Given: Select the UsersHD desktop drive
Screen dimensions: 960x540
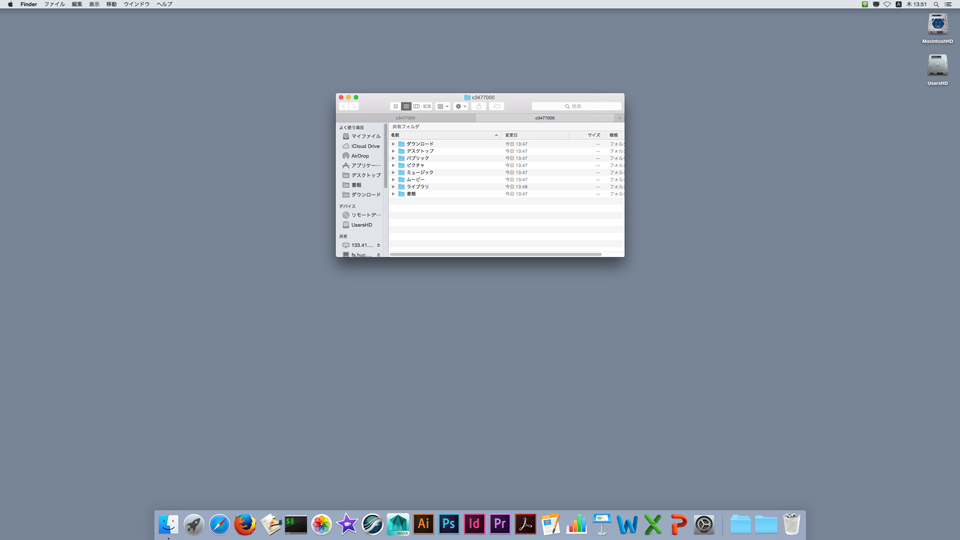Looking at the screenshot, I should tap(937, 69).
